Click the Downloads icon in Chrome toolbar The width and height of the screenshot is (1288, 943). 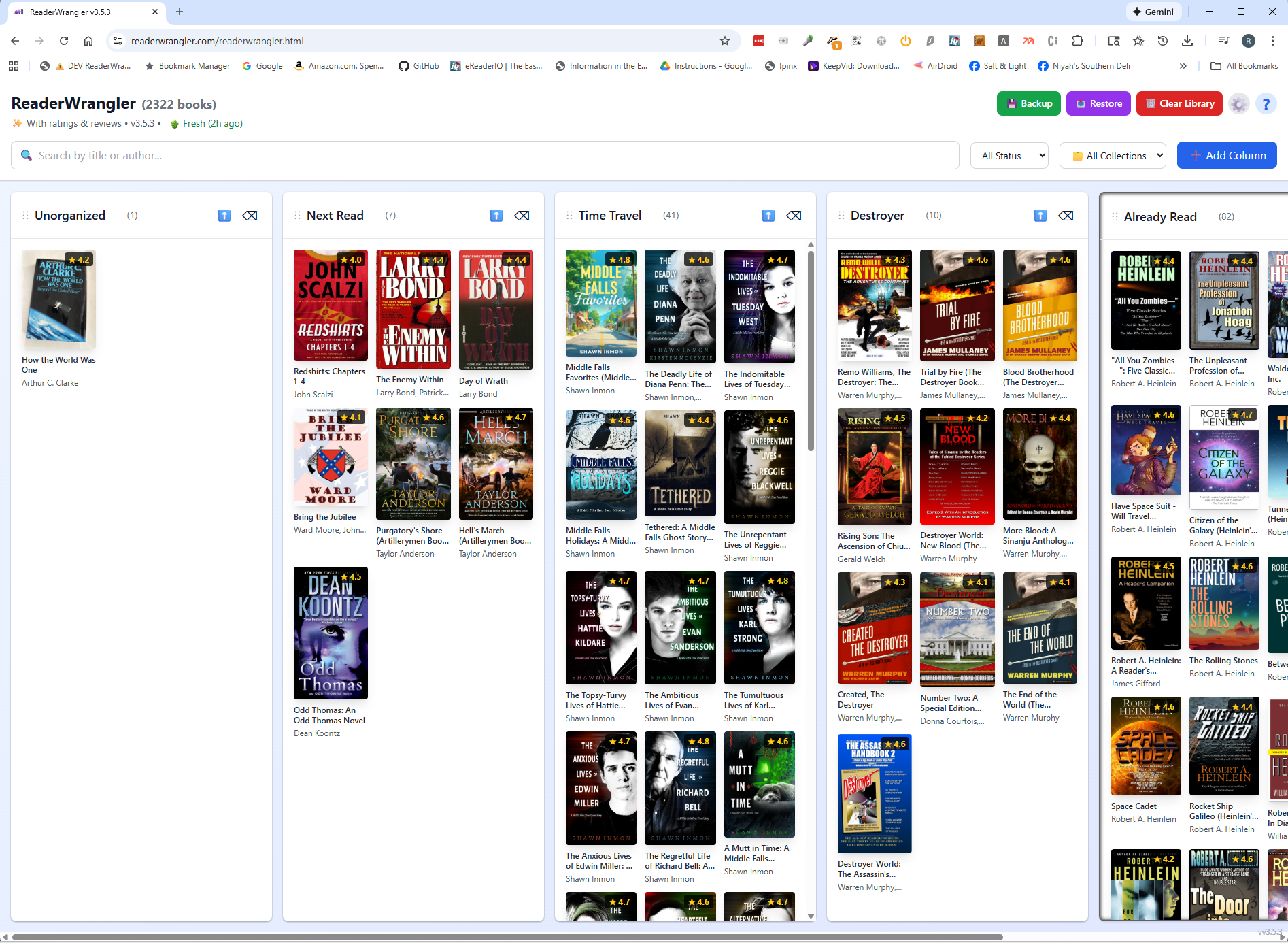point(1187,41)
